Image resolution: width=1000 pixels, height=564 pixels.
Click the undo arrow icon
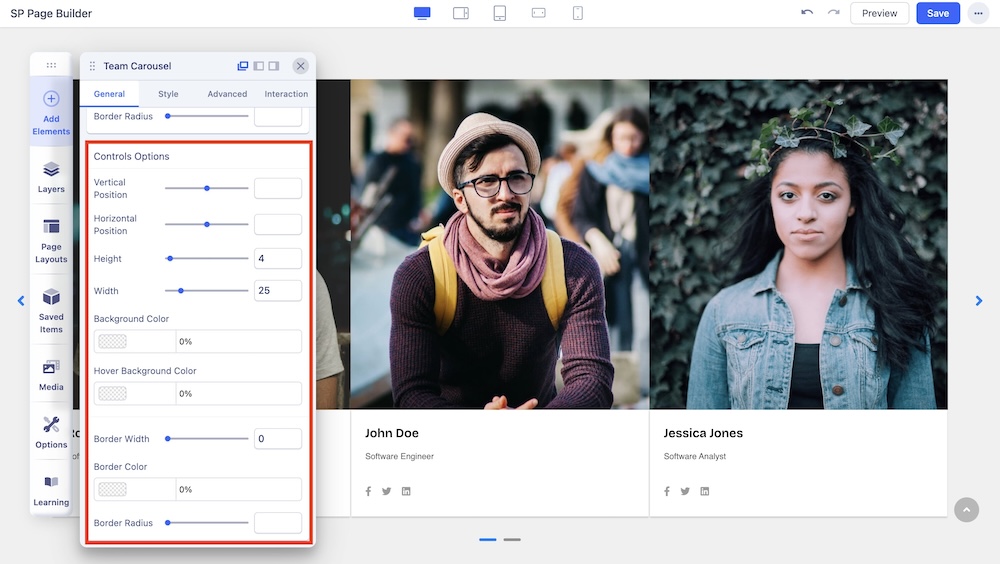(807, 13)
